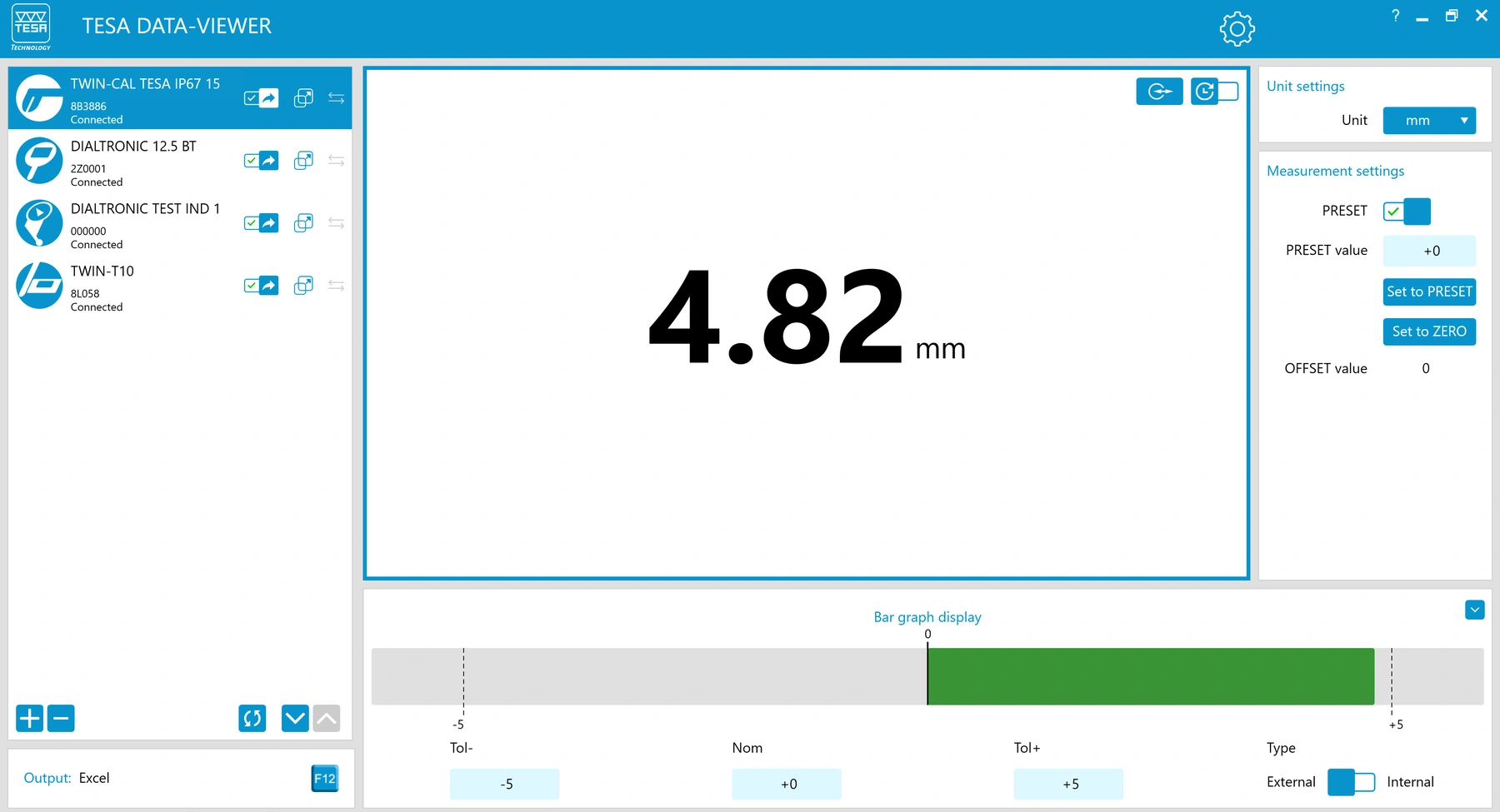Open settings via the gear icon

[1237, 29]
